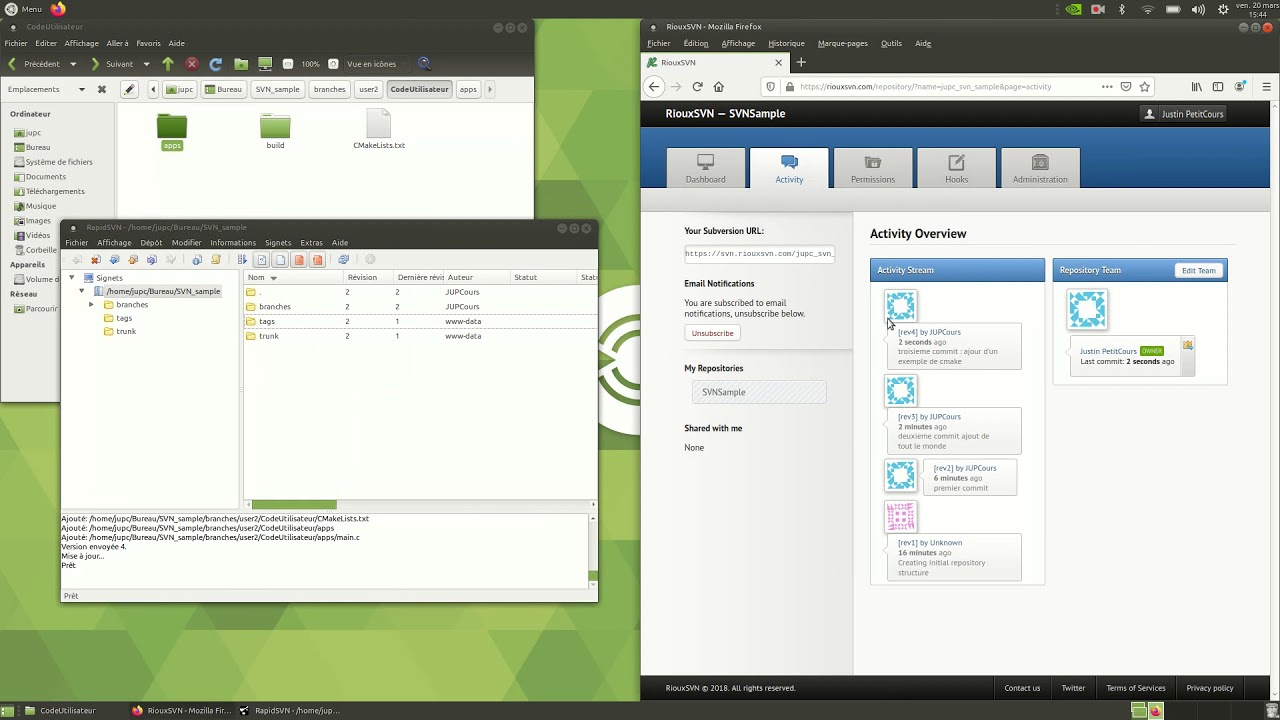Image resolution: width=1280 pixels, height=720 pixels.
Task: Click the Subversion URL field
Action: click(x=759, y=254)
